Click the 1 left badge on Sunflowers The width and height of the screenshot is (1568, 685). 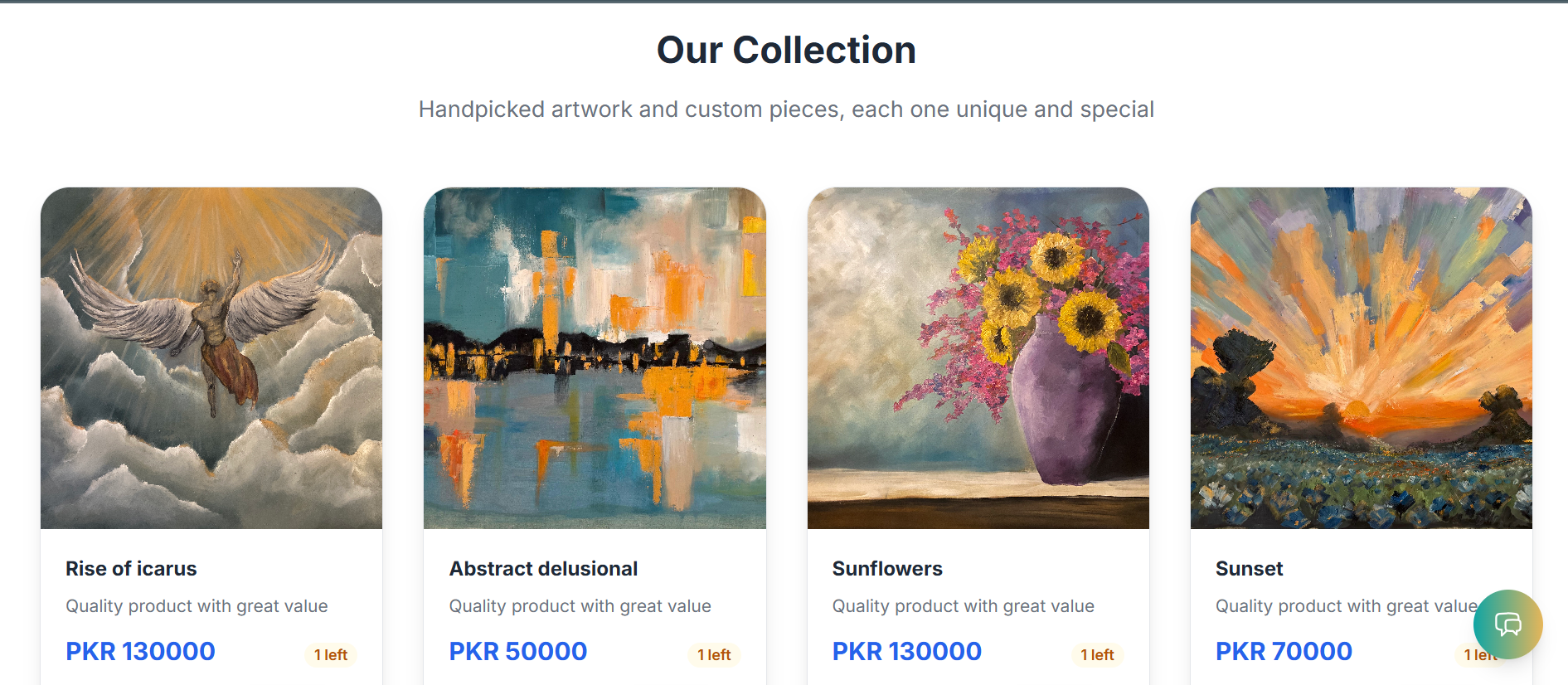click(1097, 655)
